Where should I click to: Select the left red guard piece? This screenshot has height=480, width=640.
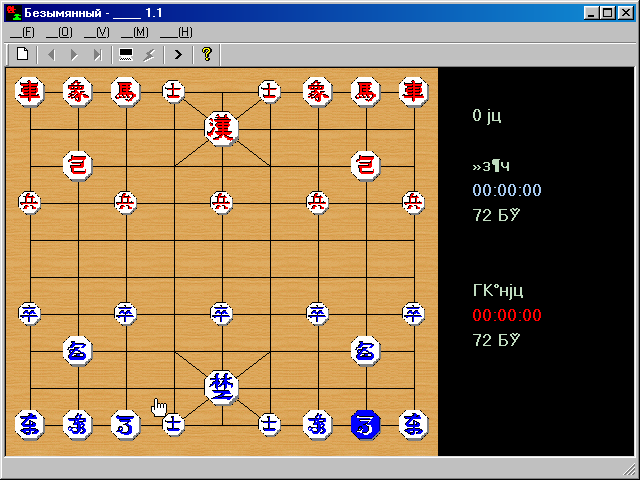(x=174, y=92)
